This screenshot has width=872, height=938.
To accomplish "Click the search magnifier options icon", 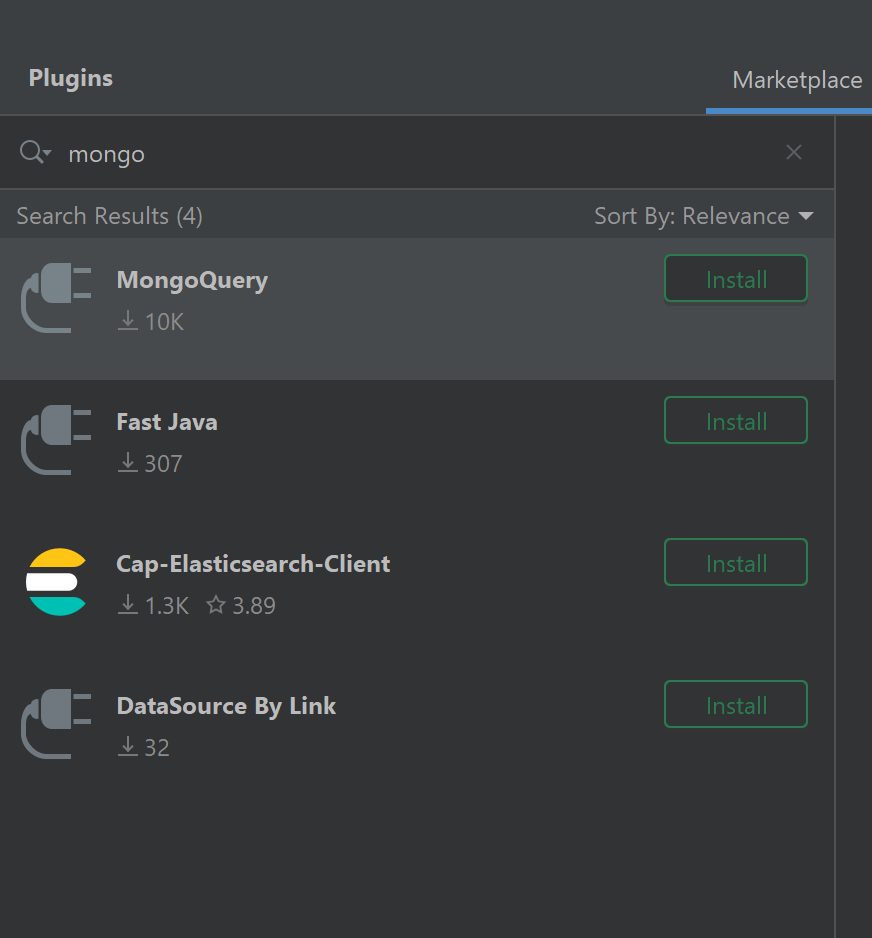I will click(35, 153).
